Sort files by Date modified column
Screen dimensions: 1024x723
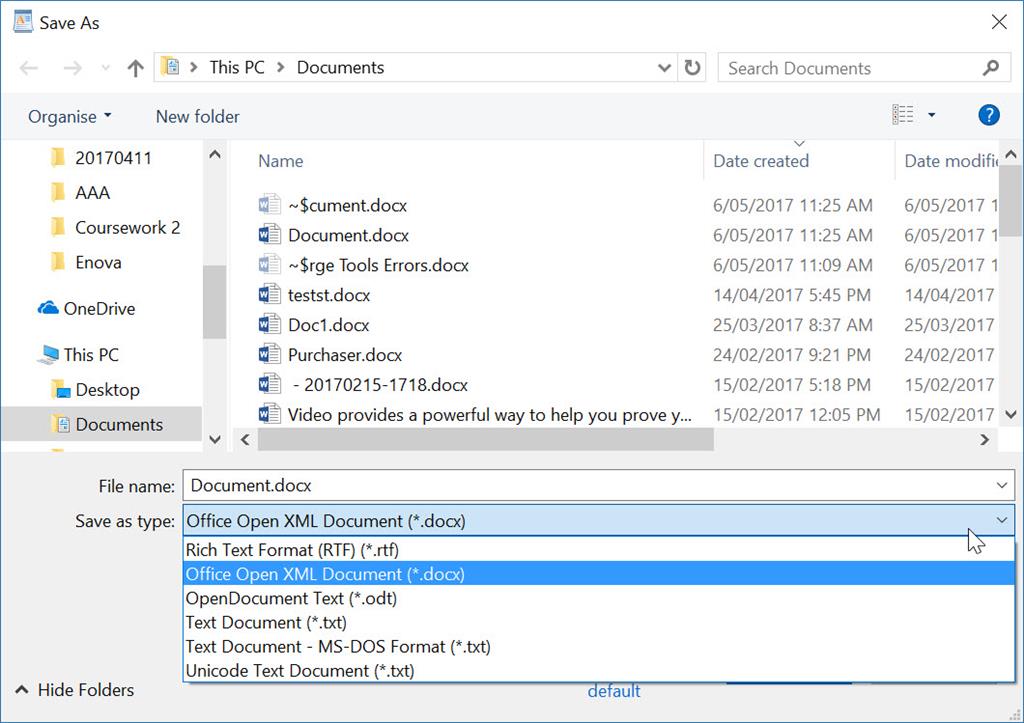951,161
